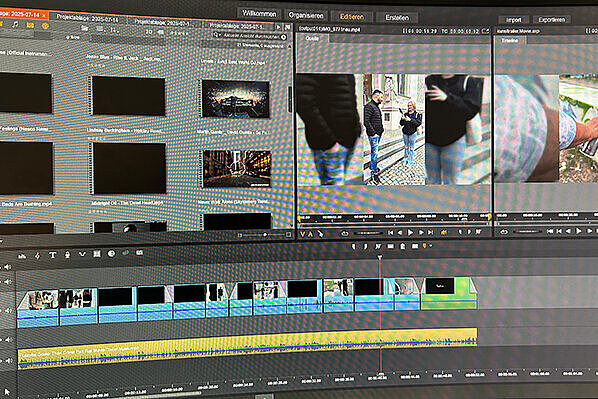598x399 pixels.
Task: Adjust the timeline player shuttle slider
Action: click(x=527, y=231)
